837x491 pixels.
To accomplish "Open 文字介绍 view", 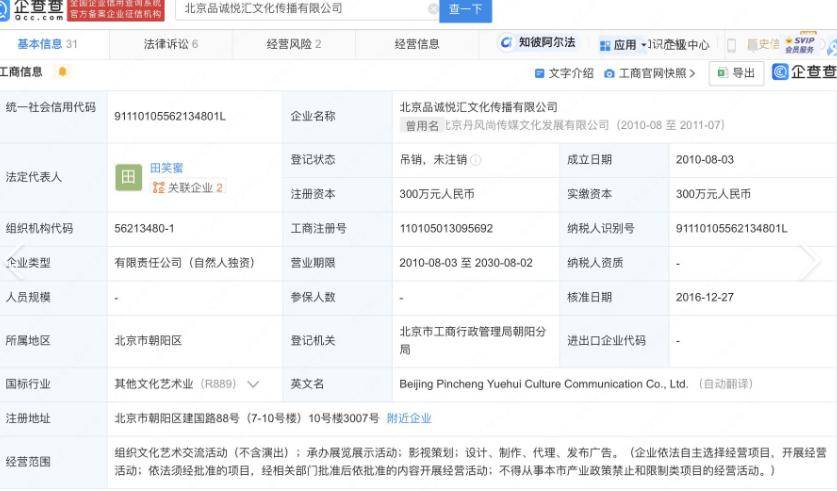I will 564,73.
